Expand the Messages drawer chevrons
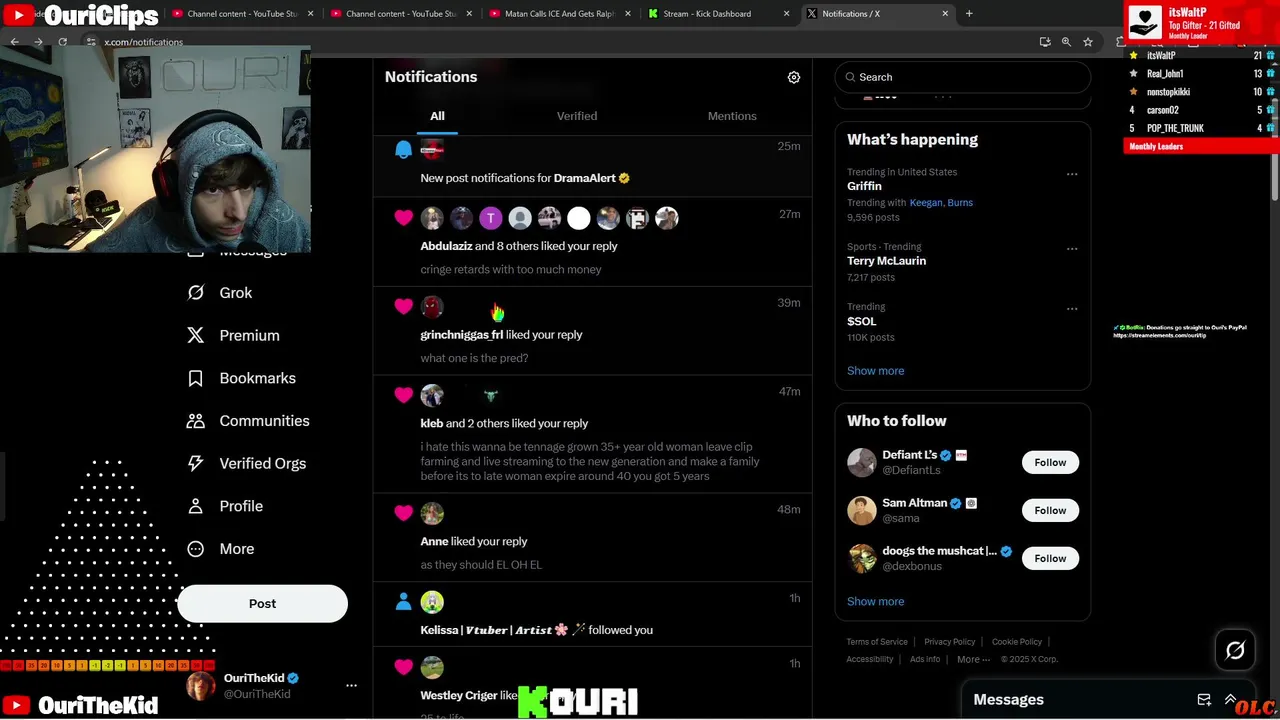 pyautogui.click(x=1231, y=700)
